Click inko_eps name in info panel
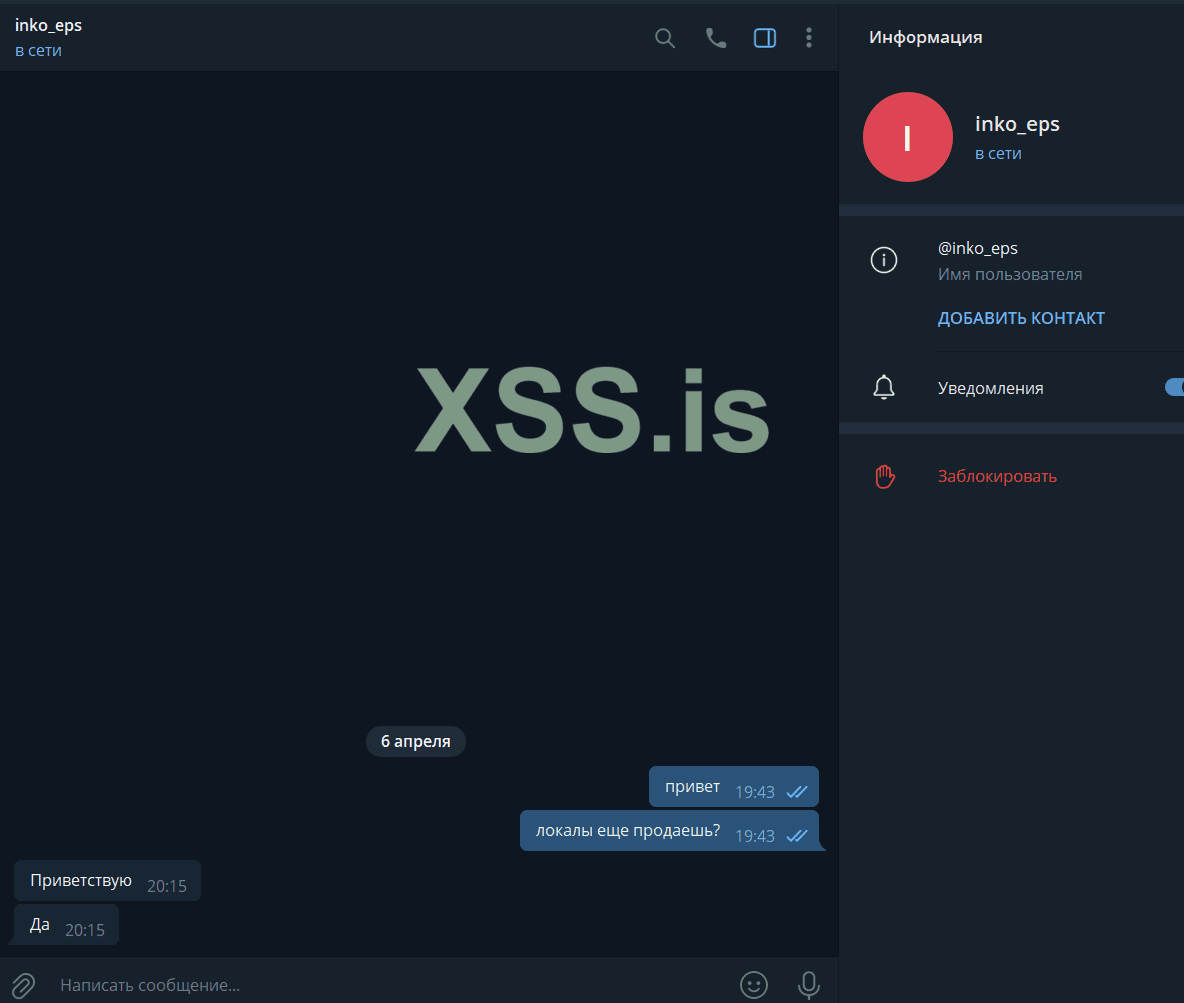Viewport: 1184px width, 1003px height. tap(1016, 124)
